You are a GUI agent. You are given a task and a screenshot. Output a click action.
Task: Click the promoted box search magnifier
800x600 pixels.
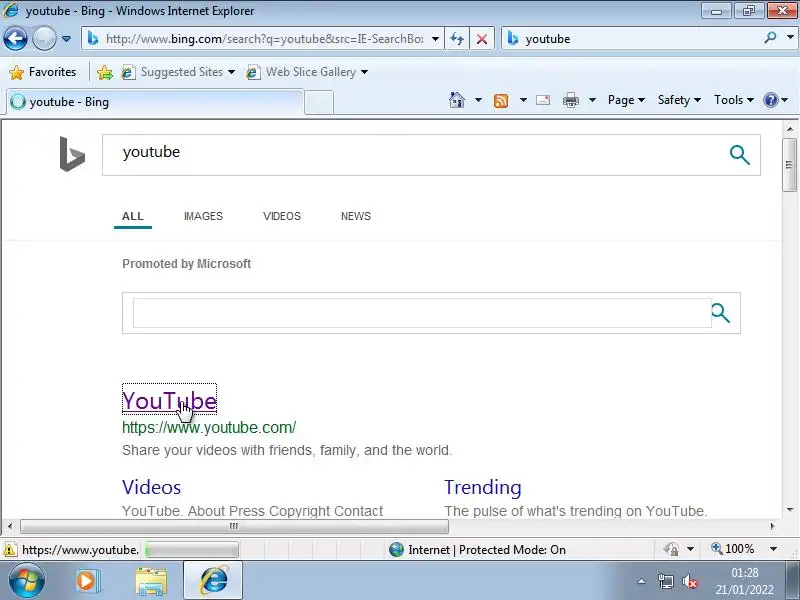[x=720, y=313]
